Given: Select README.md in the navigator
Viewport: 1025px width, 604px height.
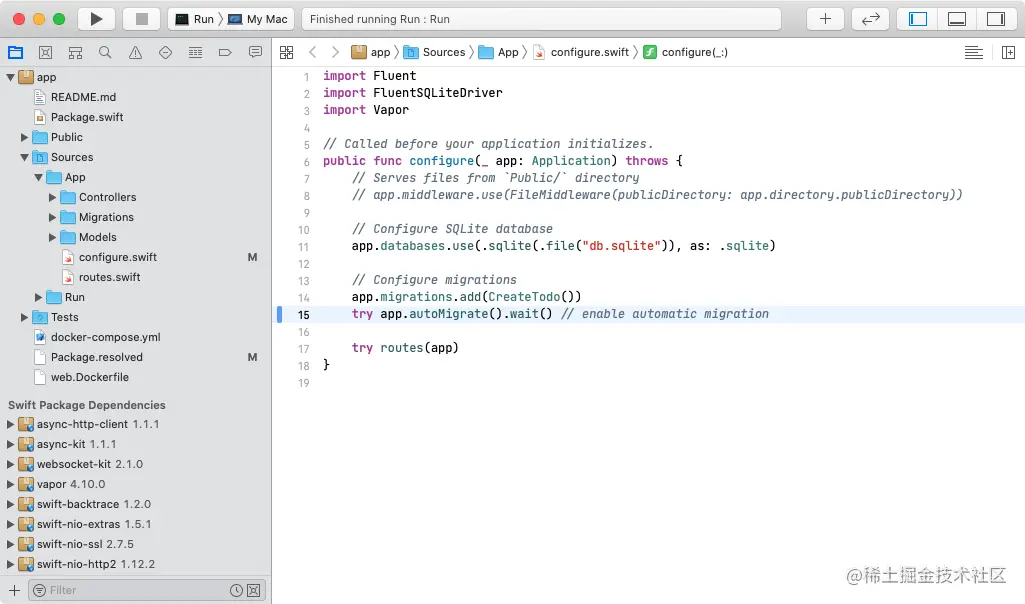Looking at the screenshot, I should tap(83, 97).
